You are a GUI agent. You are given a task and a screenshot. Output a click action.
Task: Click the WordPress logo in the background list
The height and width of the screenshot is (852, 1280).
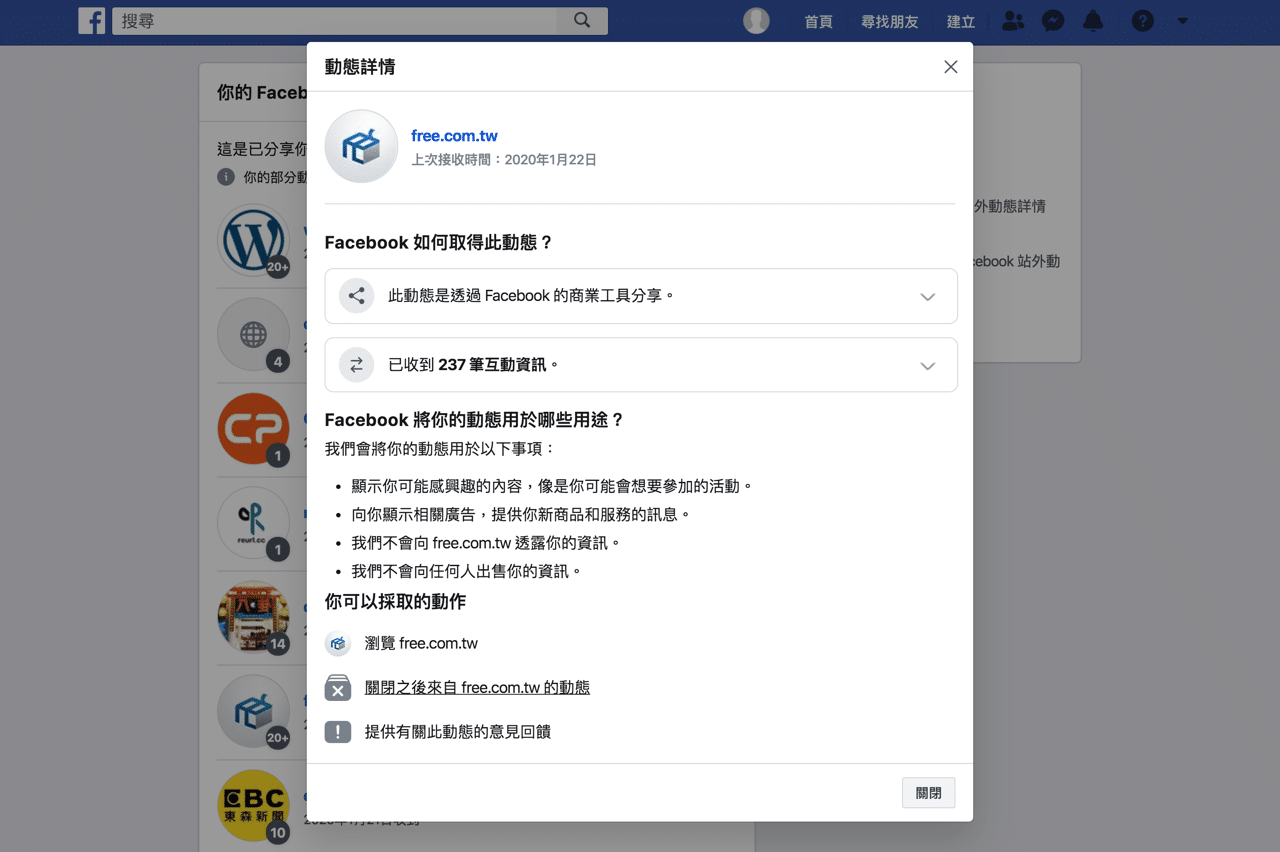[x=254, y=241]
